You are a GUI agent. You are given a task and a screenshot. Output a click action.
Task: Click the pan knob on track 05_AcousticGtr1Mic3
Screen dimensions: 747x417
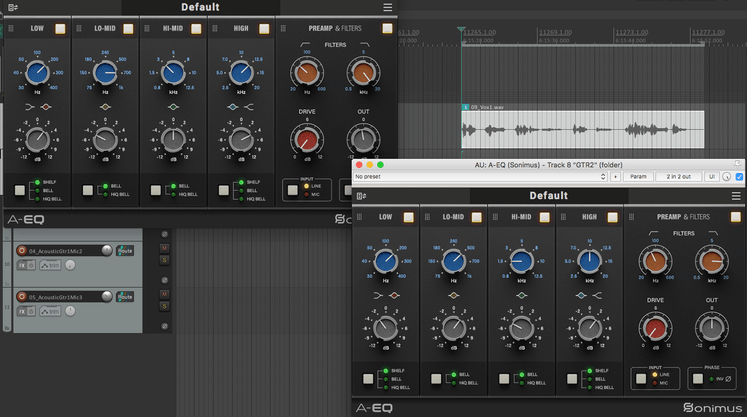70,311
